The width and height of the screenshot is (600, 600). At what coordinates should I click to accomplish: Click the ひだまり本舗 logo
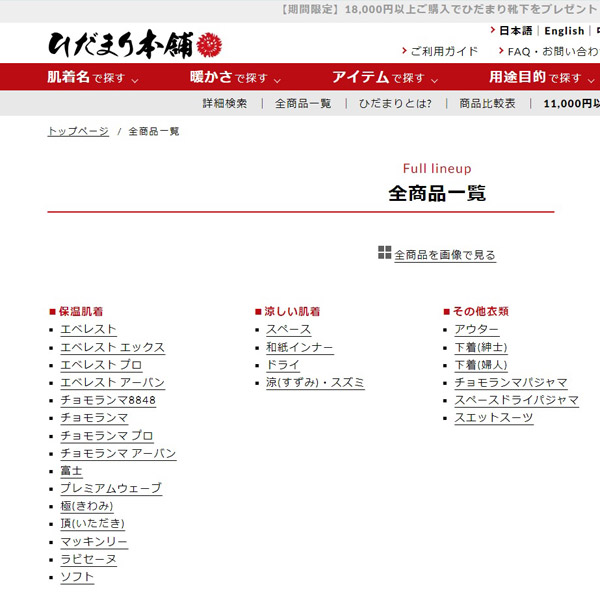(135, 44)
